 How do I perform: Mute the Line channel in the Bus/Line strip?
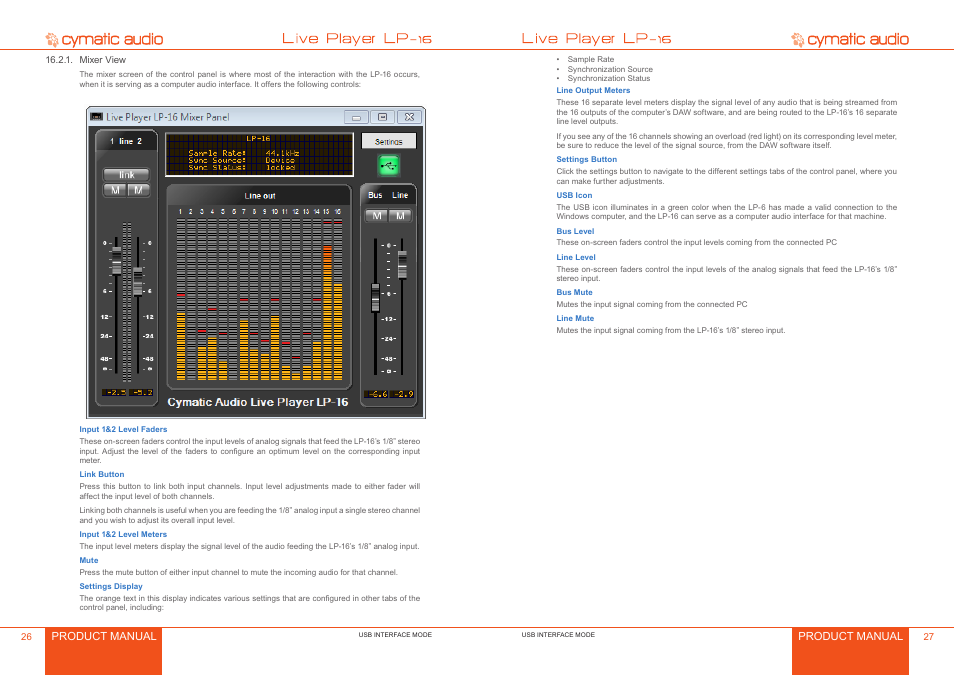tap(400, 215)
